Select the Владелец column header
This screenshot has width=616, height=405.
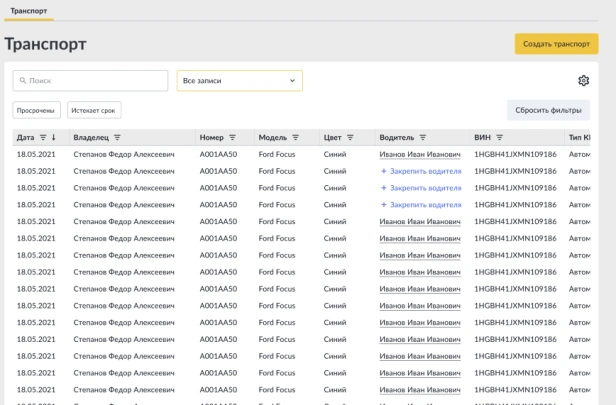[x=91, y=137]
